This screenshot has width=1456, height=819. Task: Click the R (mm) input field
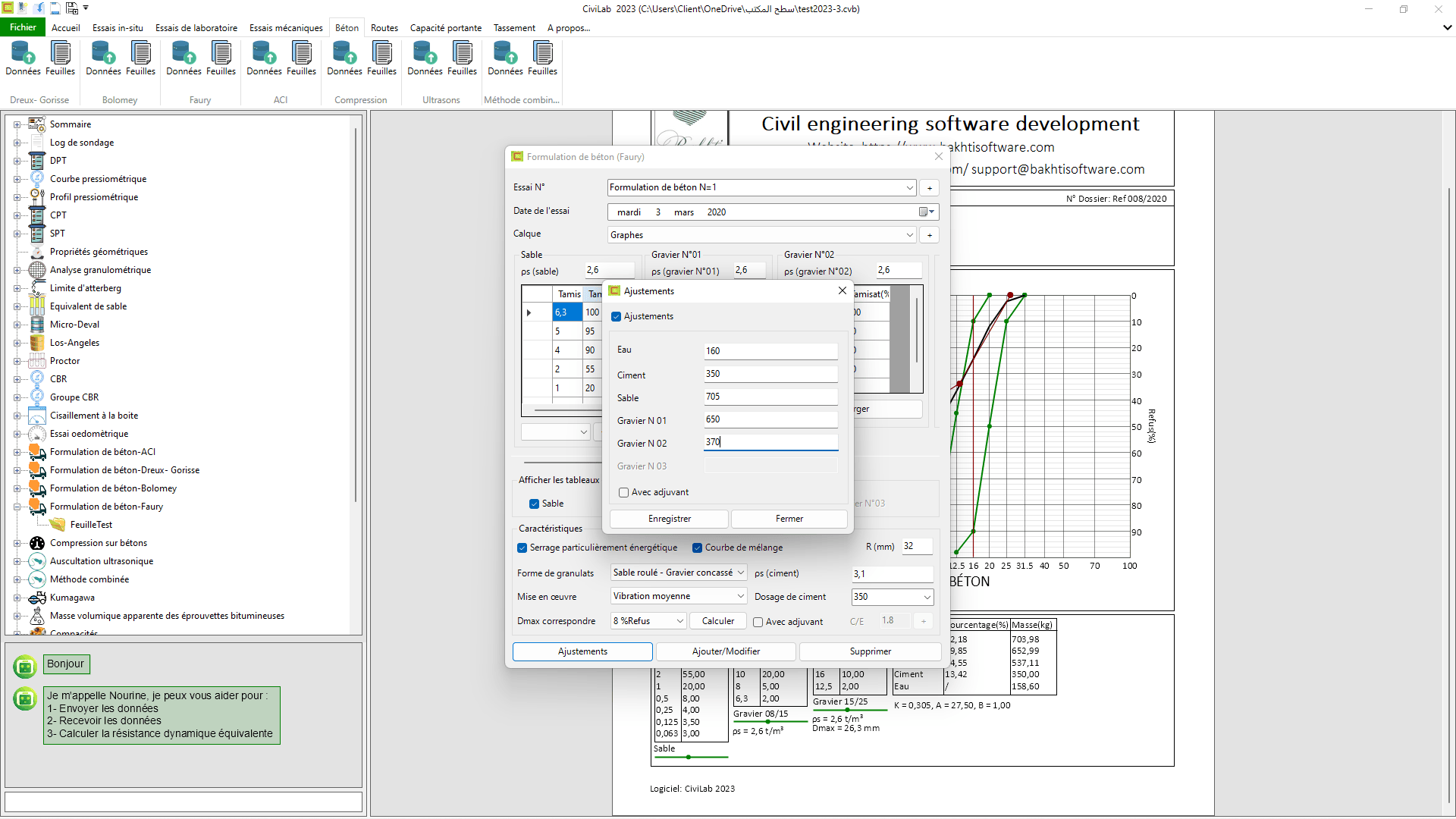[x=916, y=547]
